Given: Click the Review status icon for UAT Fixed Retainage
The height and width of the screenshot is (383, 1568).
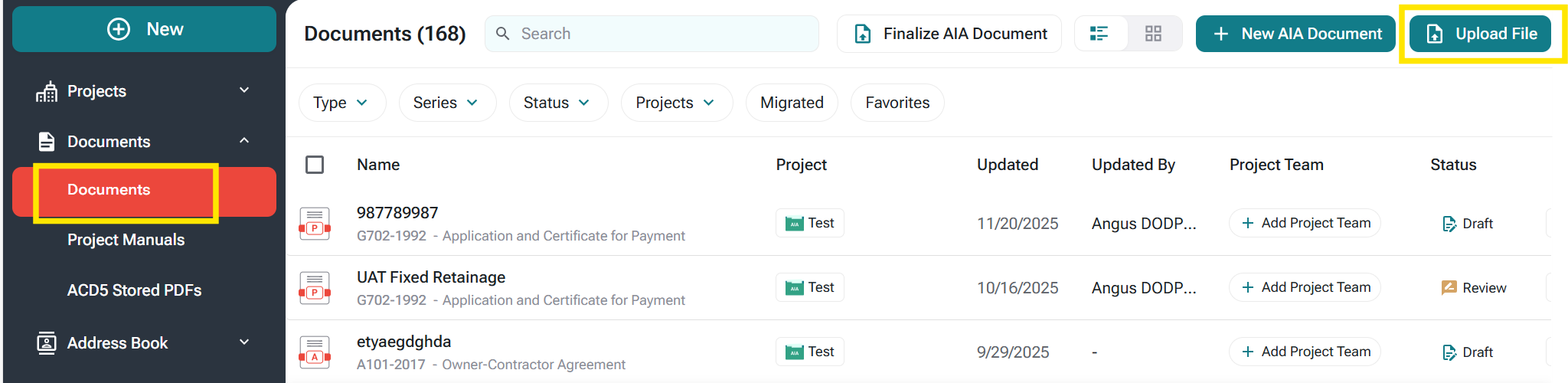Looking at the screenshot, I should [1449, 288].
